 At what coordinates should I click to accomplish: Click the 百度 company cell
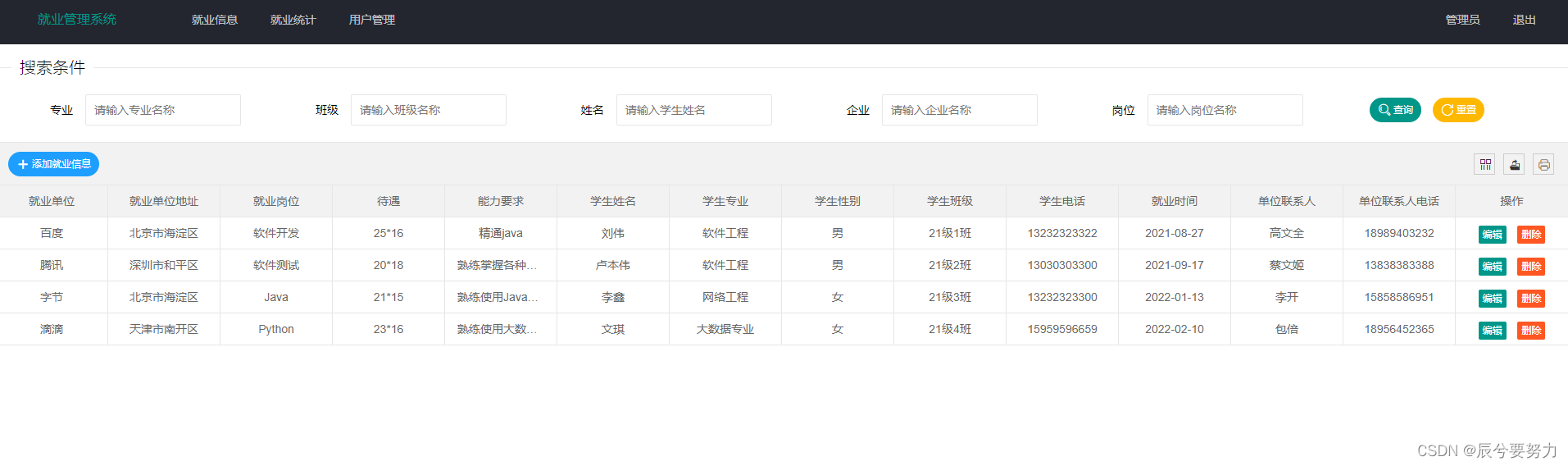(52, 233)
